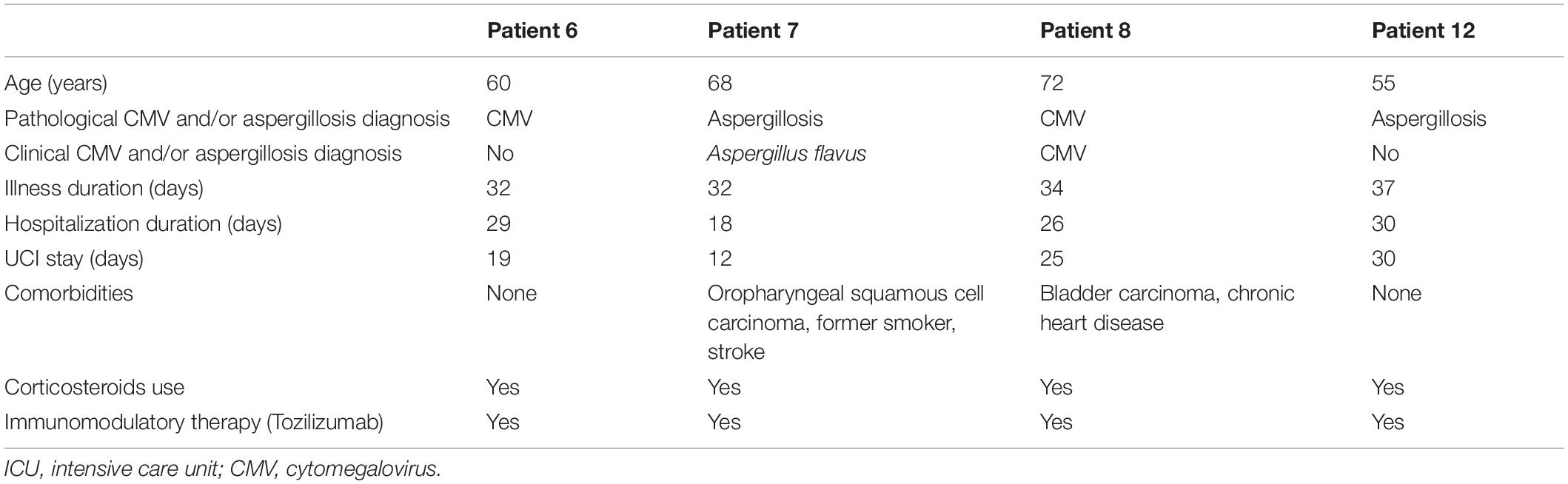Click the italic Aspergillus flavus cell
Image resolution: width=1568 pixels, height=484 pixels.
[786, 153]
